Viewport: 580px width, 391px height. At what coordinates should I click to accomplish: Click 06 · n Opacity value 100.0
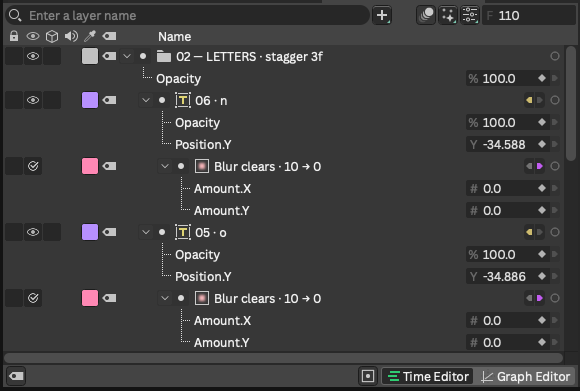click(499, 122)
